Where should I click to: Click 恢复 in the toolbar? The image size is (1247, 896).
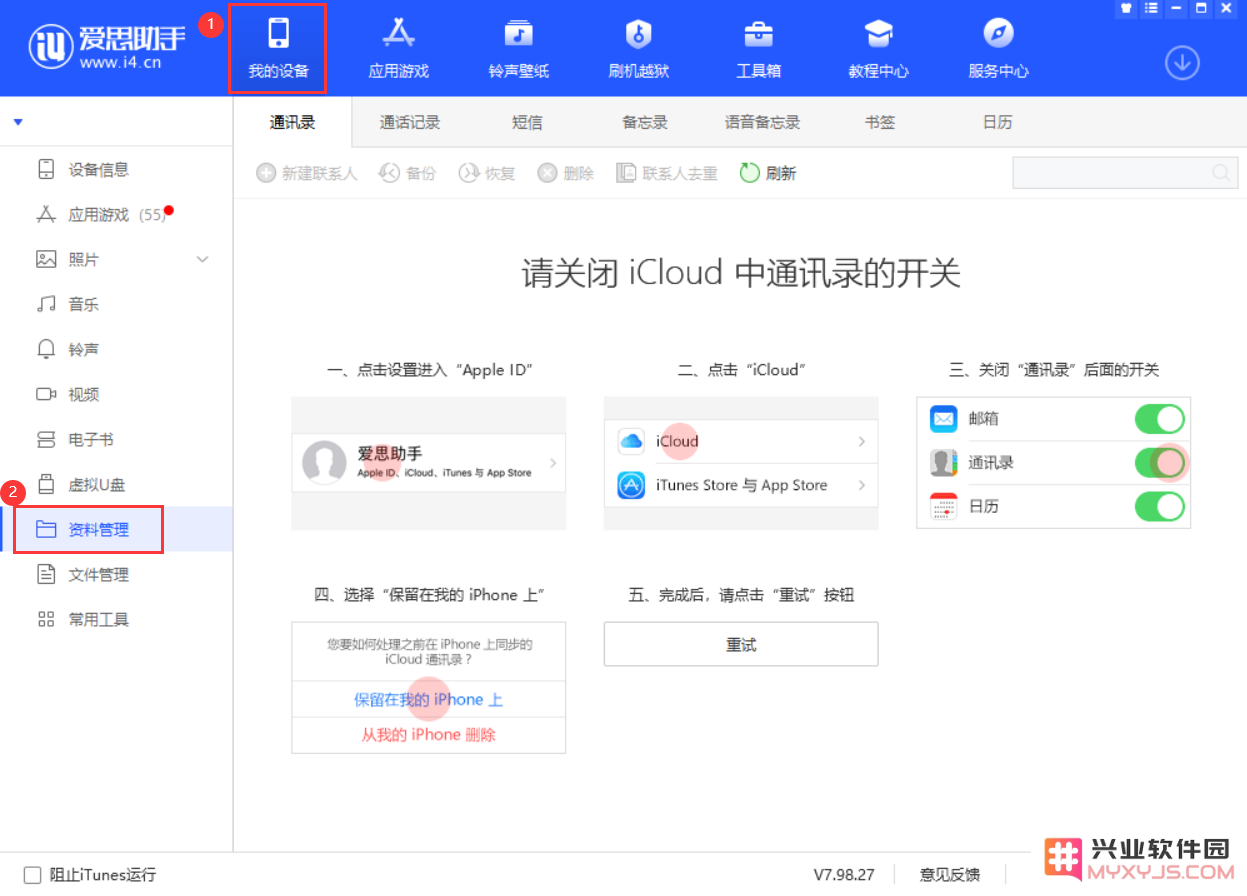point(486,174)
